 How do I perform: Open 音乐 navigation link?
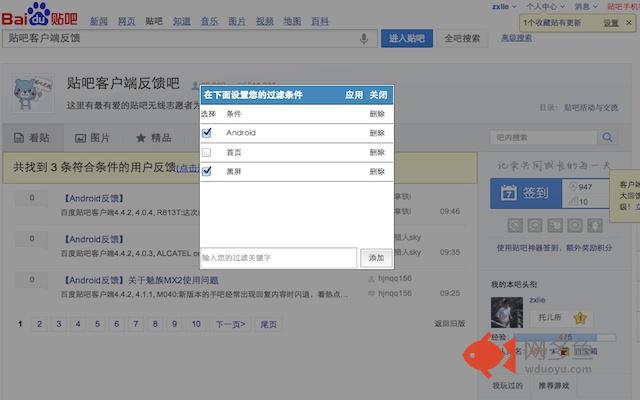pos(209,21)
